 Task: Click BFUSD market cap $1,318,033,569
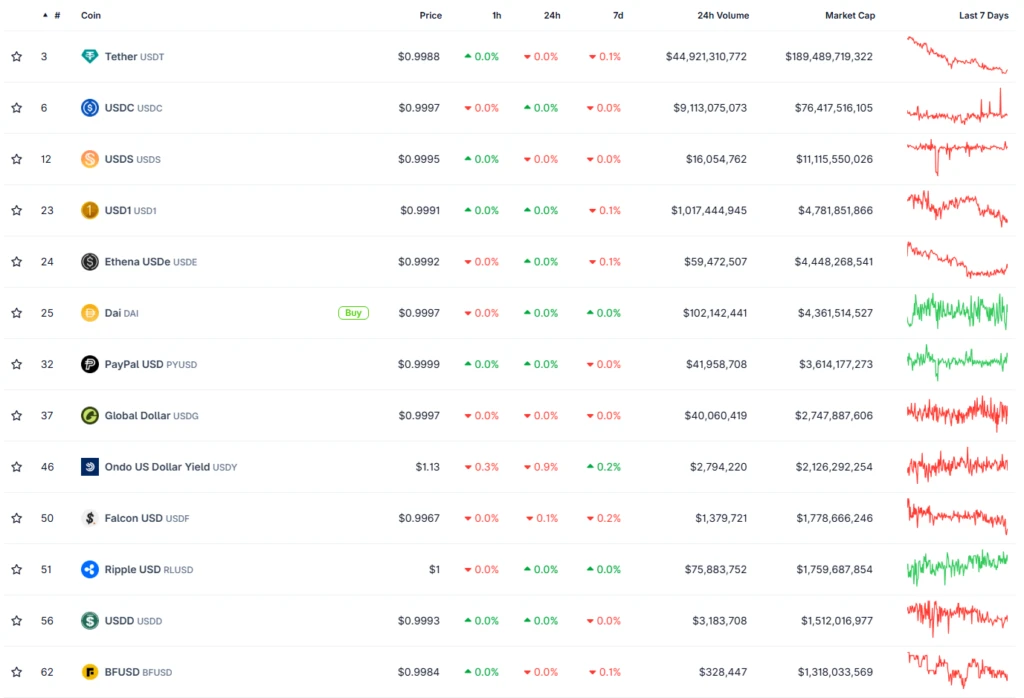tap(835, 672)
